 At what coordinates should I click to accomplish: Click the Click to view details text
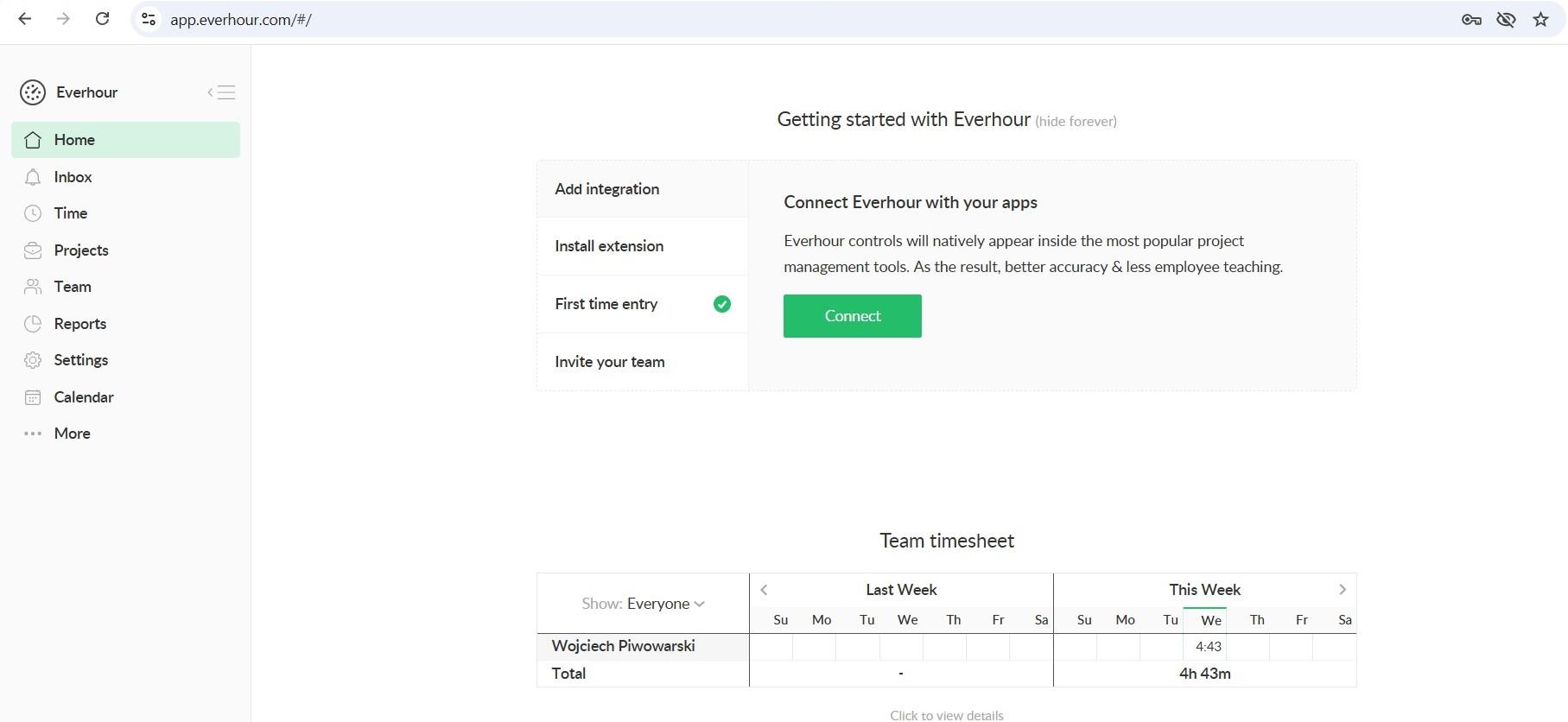(947, 715)
